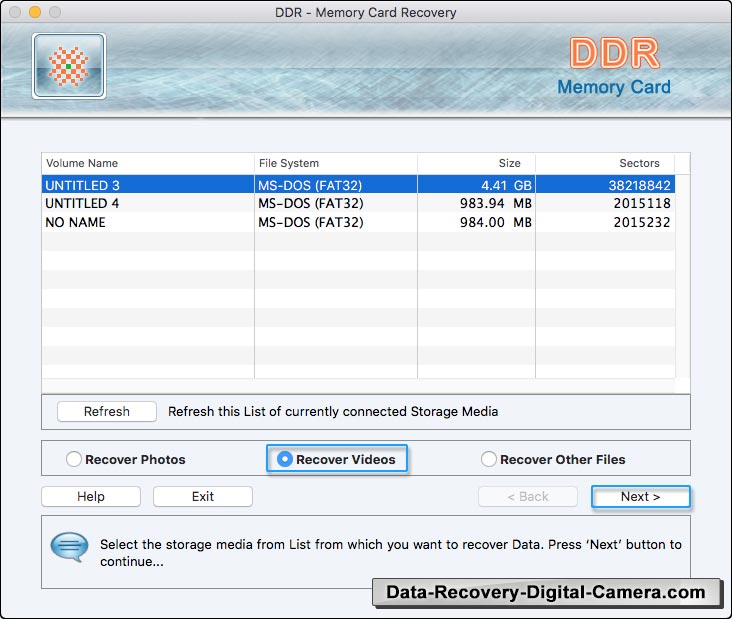Sort by File System column header
The height and width of the screenshot is (619, 732).
336,163
